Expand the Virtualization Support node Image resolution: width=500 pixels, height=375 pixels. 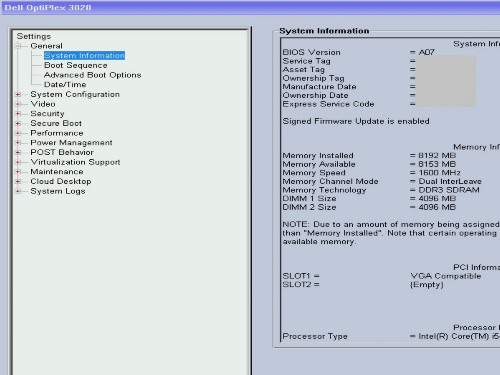[18, 162]
